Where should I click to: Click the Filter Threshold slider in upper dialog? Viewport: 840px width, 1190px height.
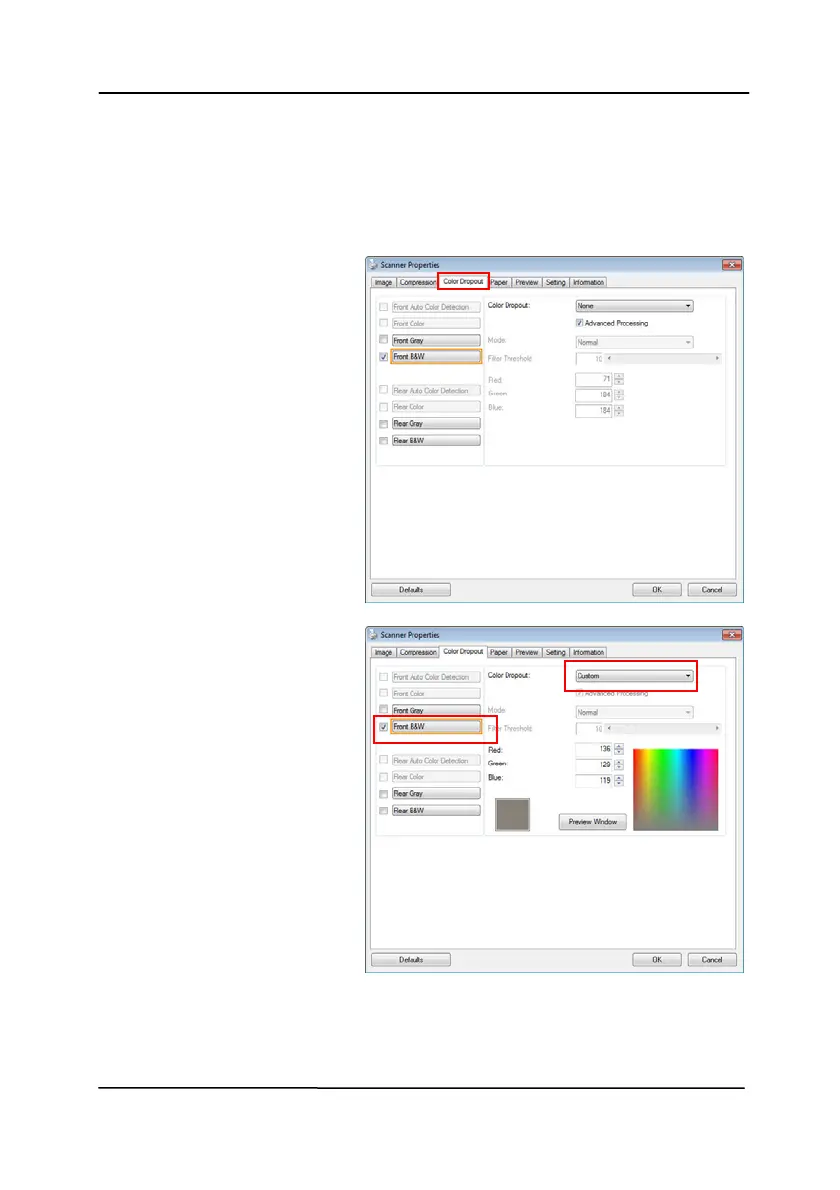pos(663,358)
